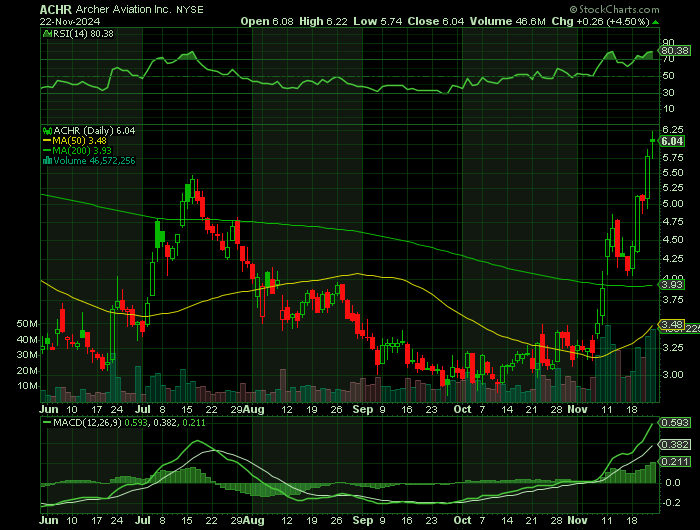Click the 'RSI(14) 80.38' indicator label
Screen dimensions: 700x530
(x=83, y=34)
